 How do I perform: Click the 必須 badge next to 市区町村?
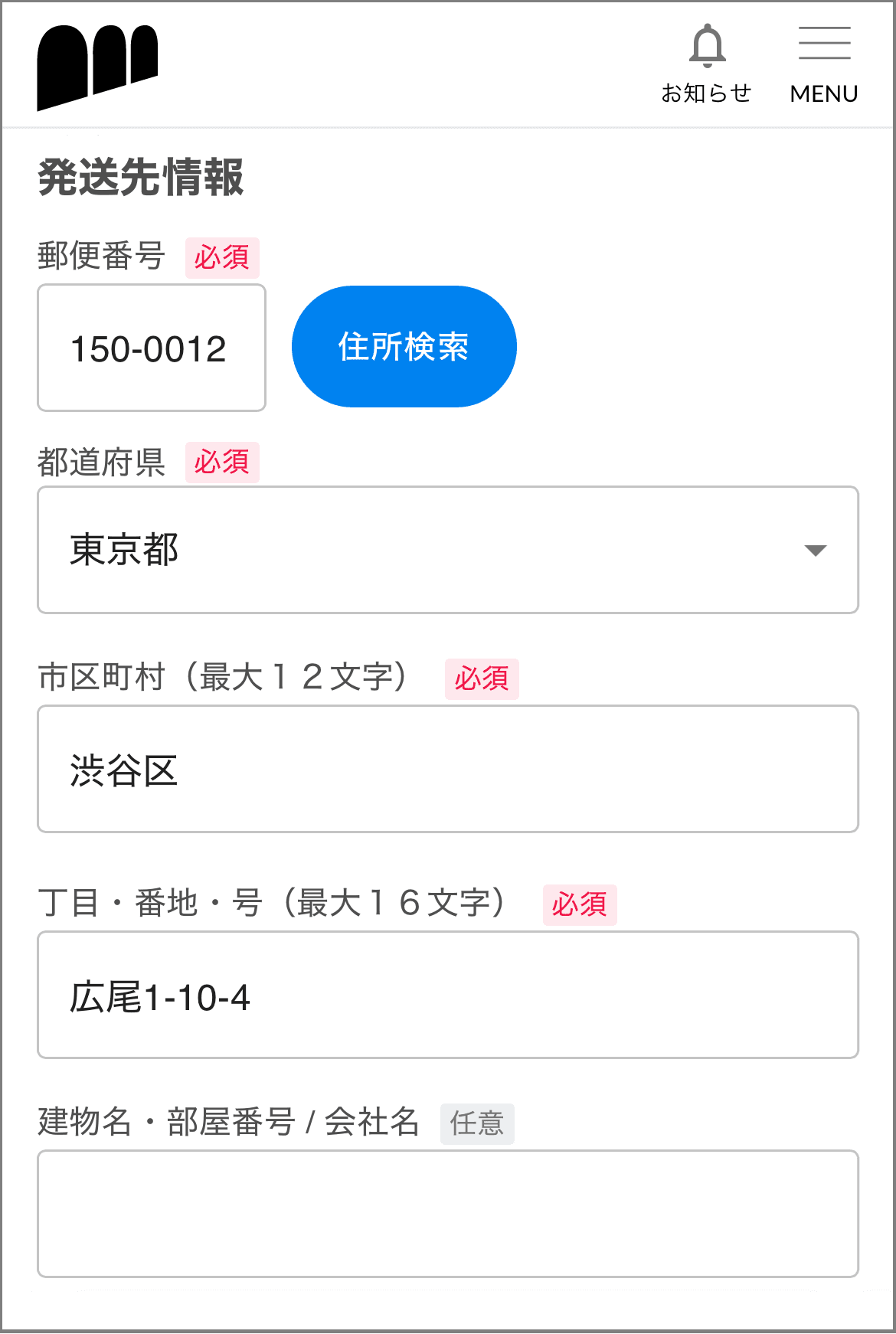[482, 678]
